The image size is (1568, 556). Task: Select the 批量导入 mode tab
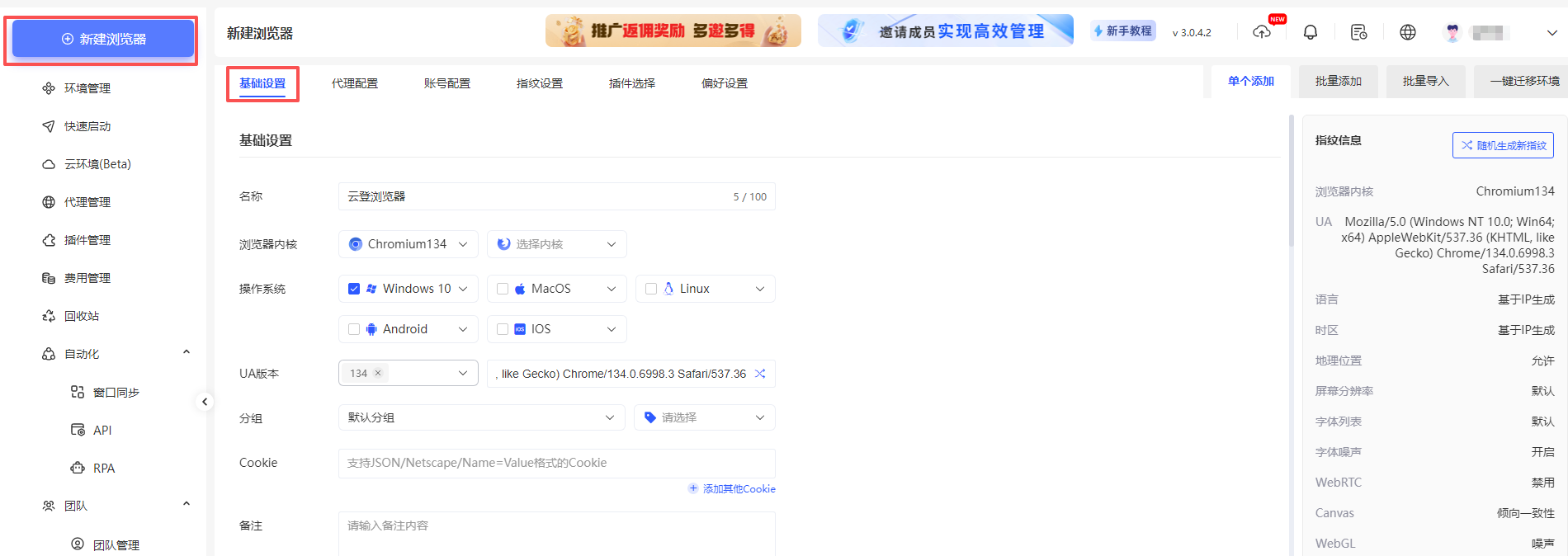click(1426, 81)
